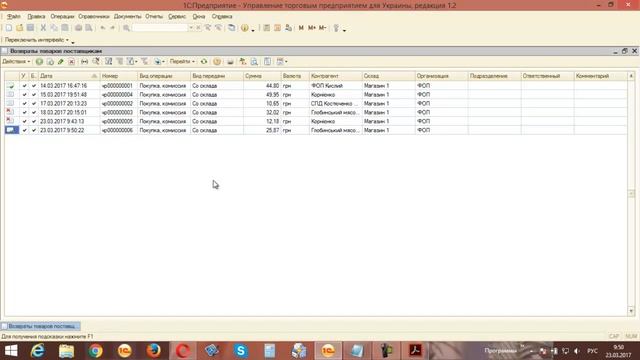The width and height of the screenshot is (640, 360).
Task: Switch to Возвраты товаров поставщ... window tab
Action: click(41, 326)
